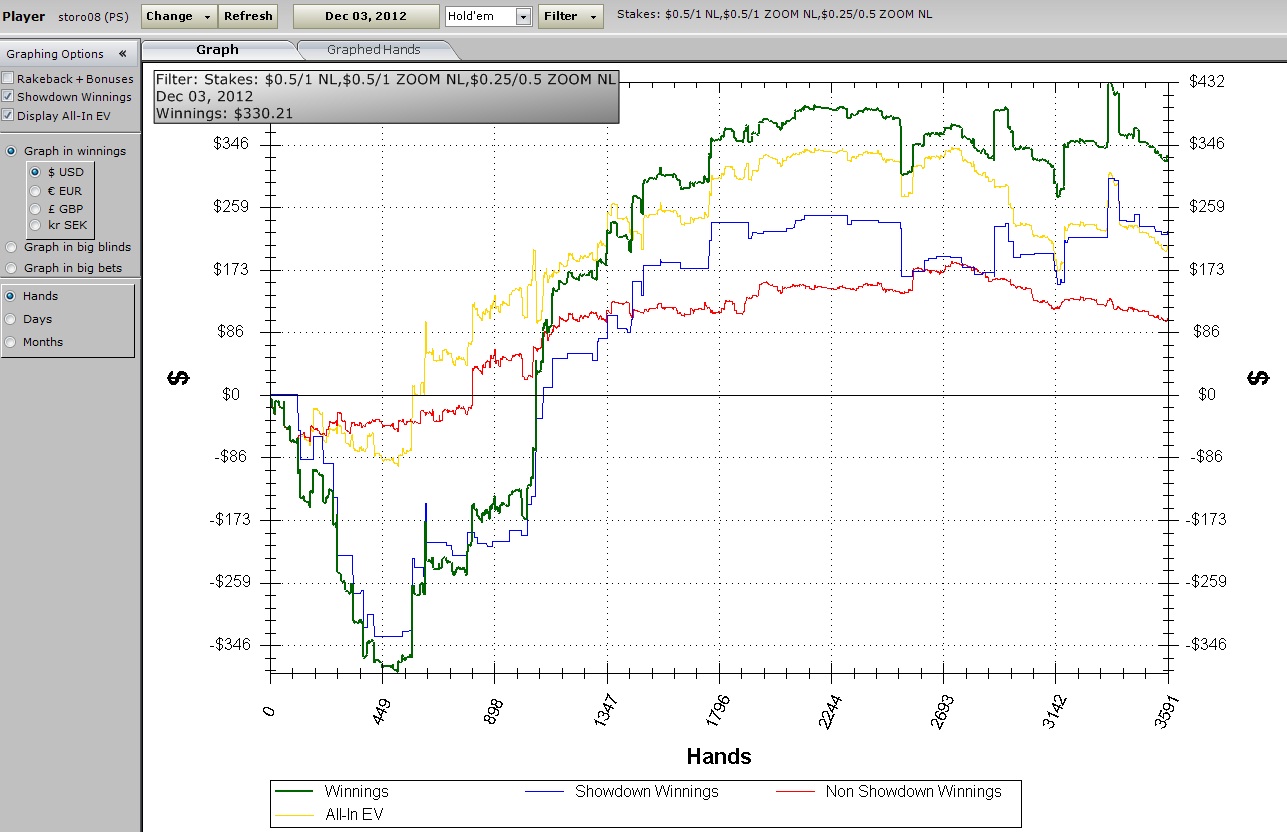Toggle Showdown Winnings checkbox
Screen dimensions: 1287x832
[x=9, y=97]
